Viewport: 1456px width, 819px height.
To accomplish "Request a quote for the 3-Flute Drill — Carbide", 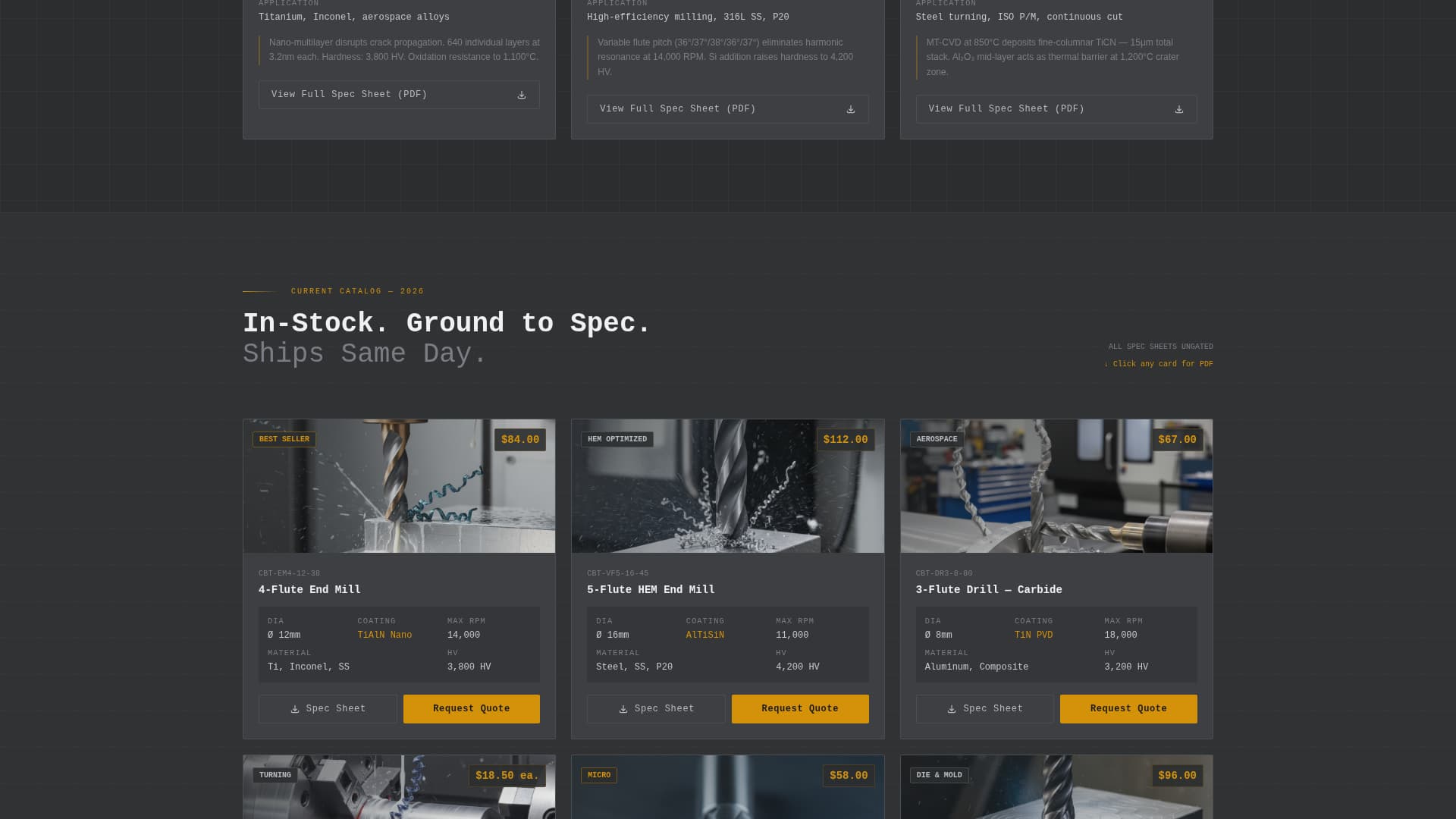I will (1128, 708).
